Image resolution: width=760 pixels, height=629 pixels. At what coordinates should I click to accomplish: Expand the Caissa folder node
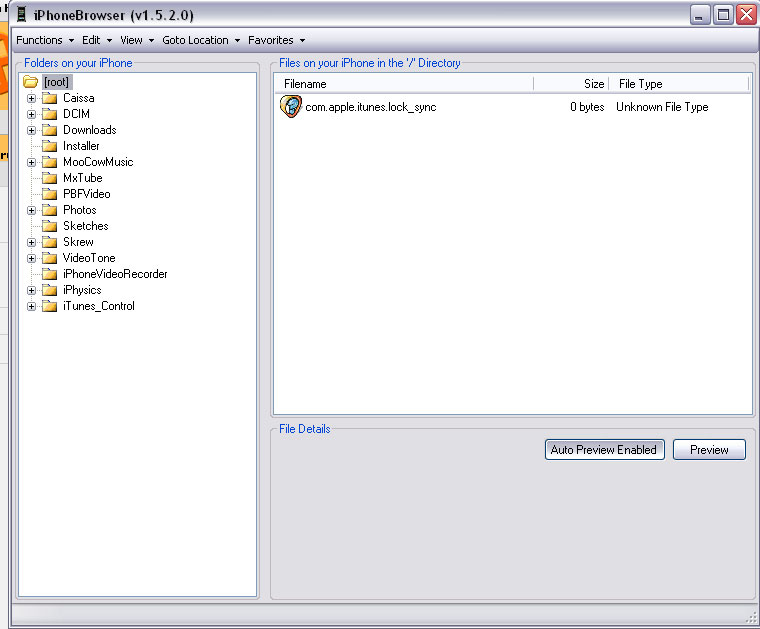[x=32, y=98]
